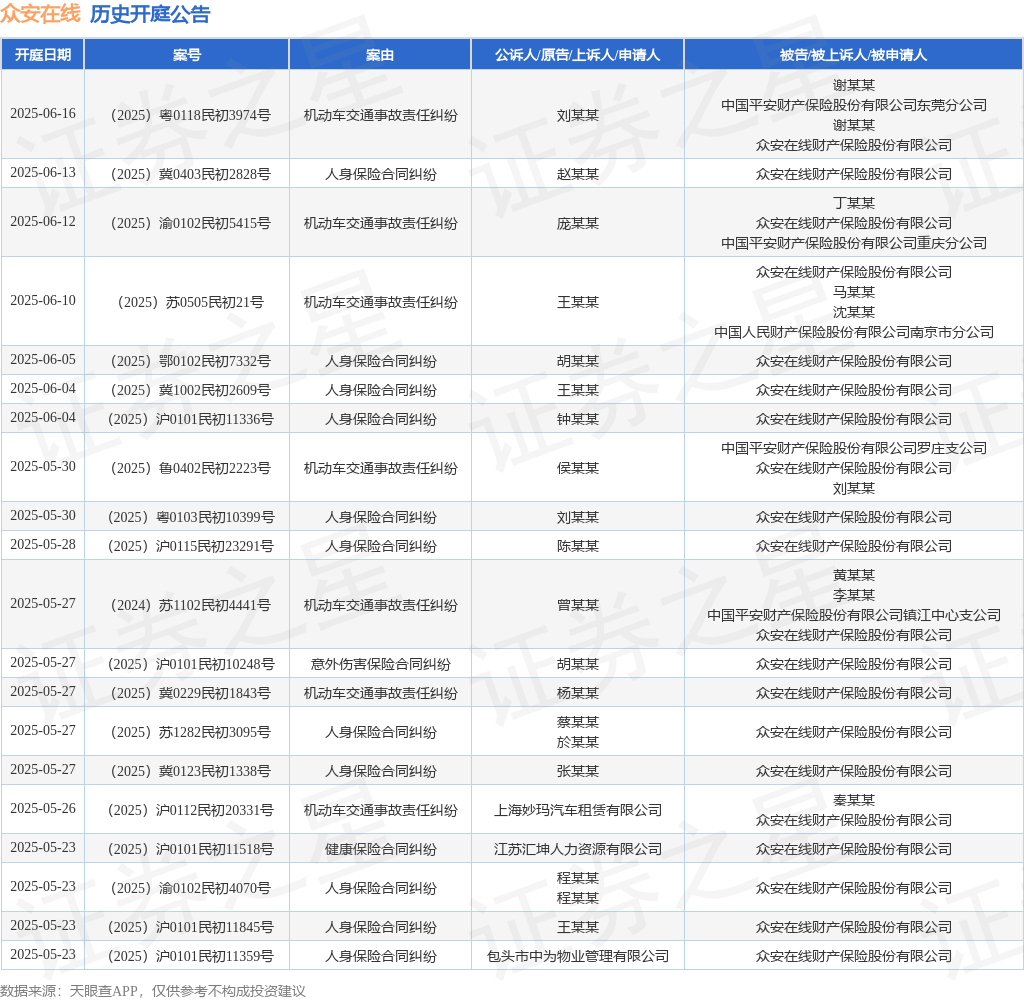The height and width of the screenshot is (1000, 1024).
Task: Click defendant 黄某某
Action: (854, 575)
